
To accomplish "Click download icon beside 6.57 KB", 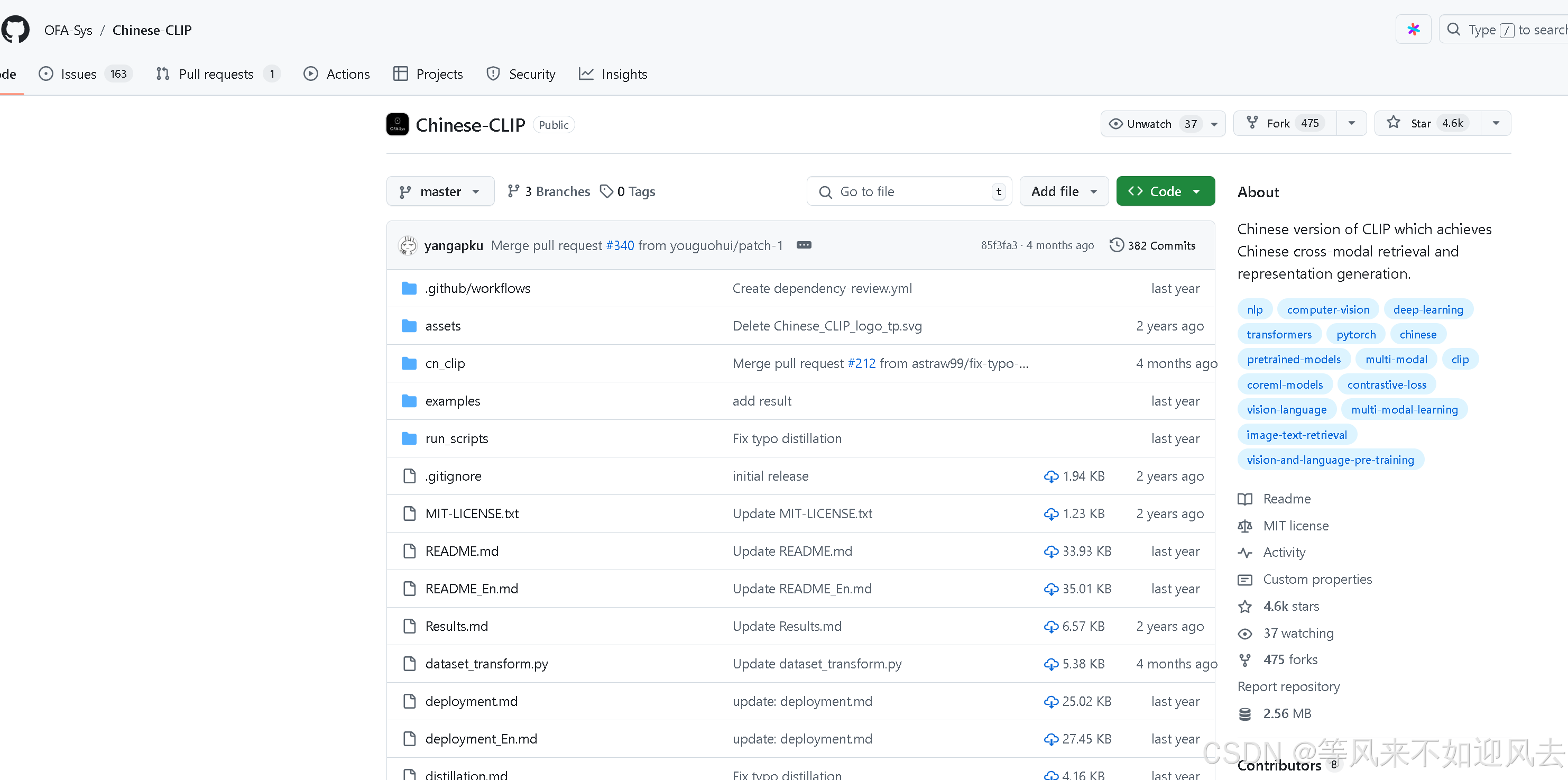I will coord(1051,627).
